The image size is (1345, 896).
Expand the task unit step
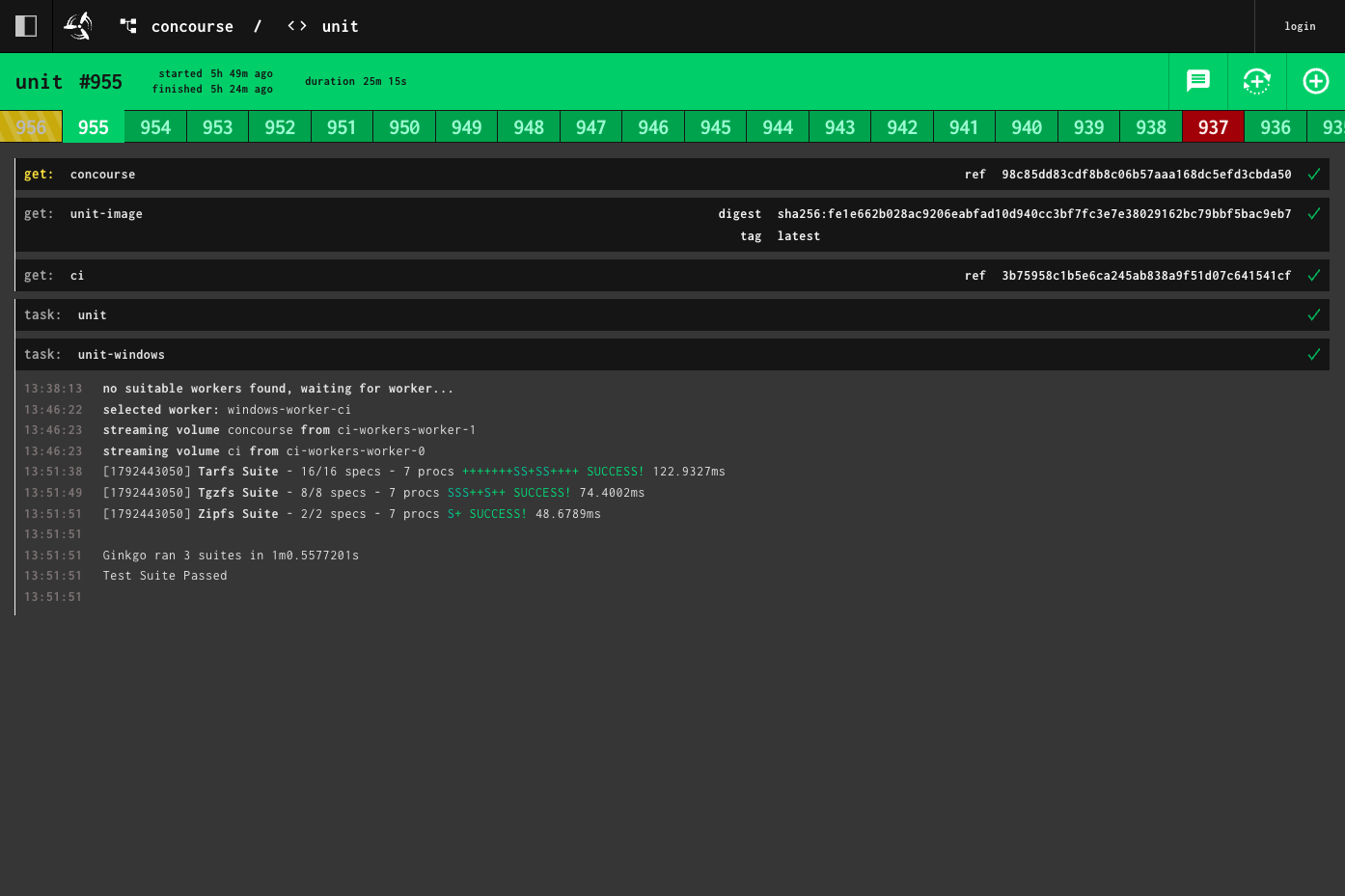coord(672,315)
